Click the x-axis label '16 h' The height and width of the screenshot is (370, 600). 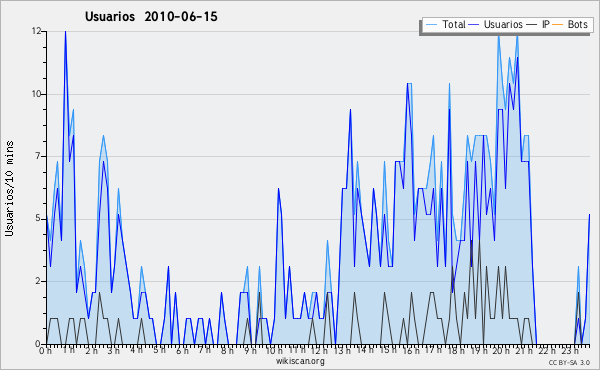coord(411,350)
